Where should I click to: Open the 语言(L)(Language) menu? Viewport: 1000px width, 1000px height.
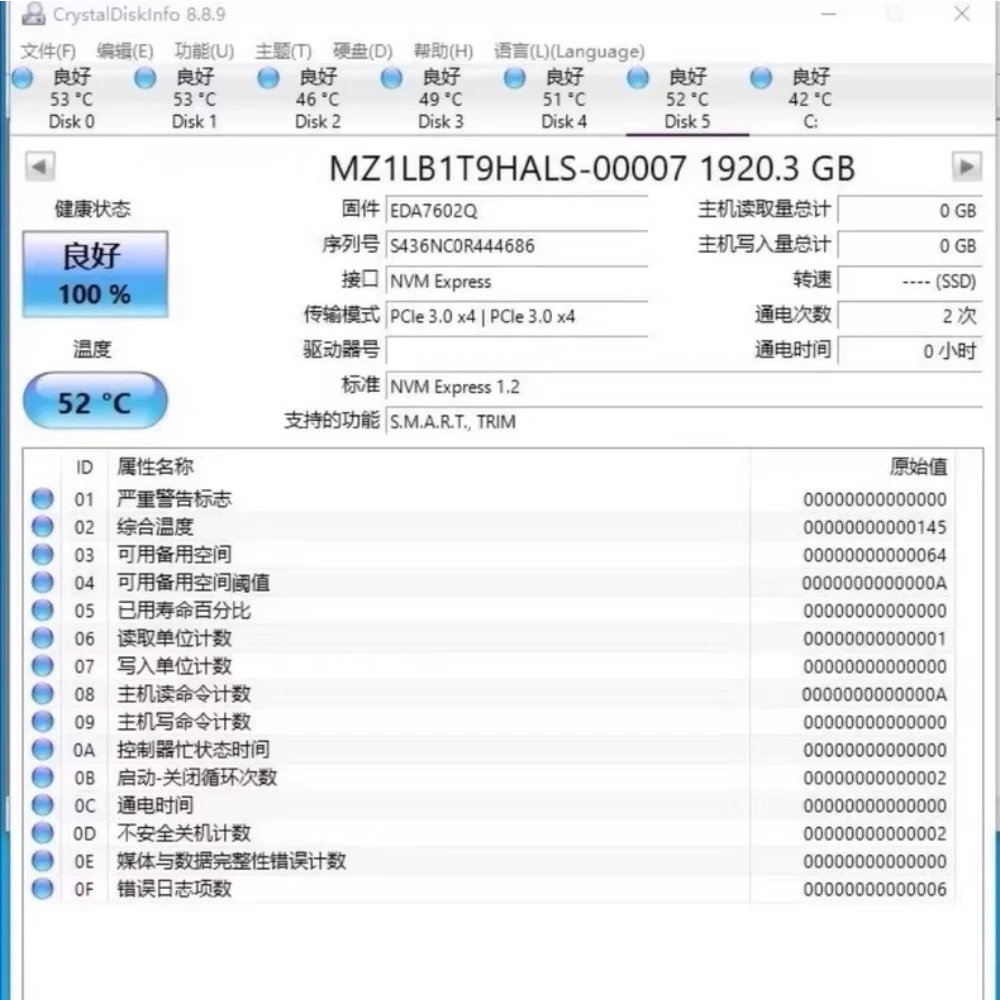pos(570,51)
